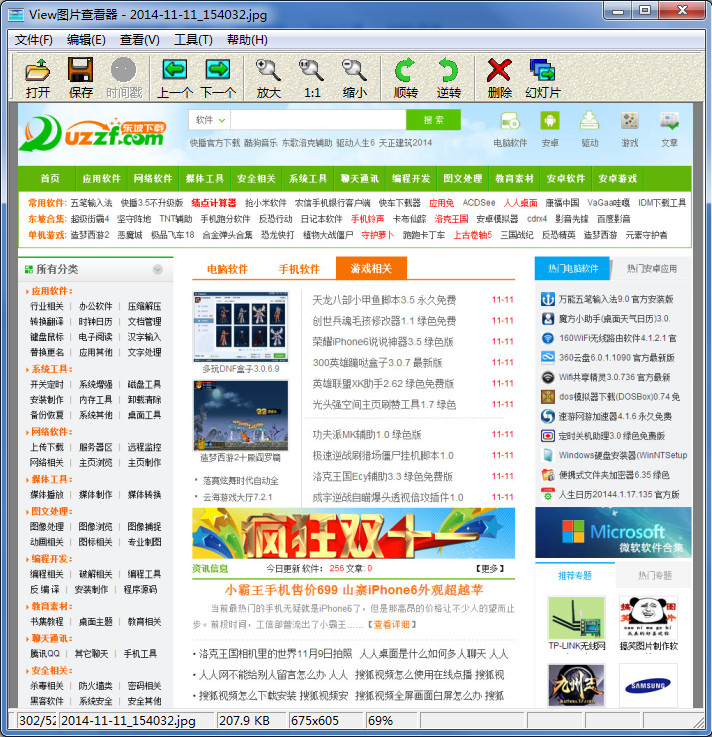Image resolution: width=712 pixels, height=737 pixels.
Task: Click the green 搜索 search button
Action: pyautogui.click(x=433, y=120)
